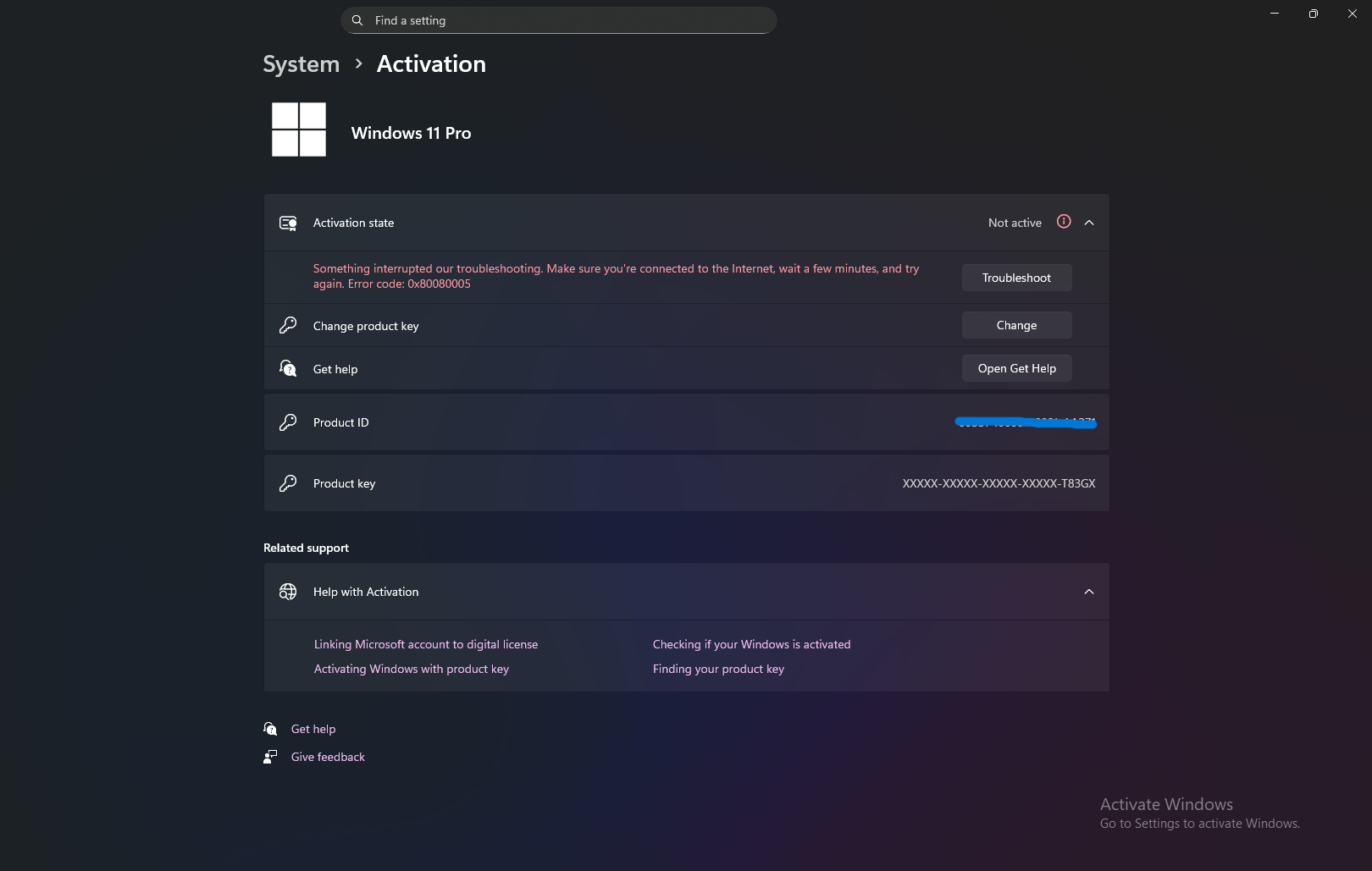The image size is (1372, 871).
Task: Click the Windows logo beside Windows 11 Pro
Action: click(x=298, y=130)
